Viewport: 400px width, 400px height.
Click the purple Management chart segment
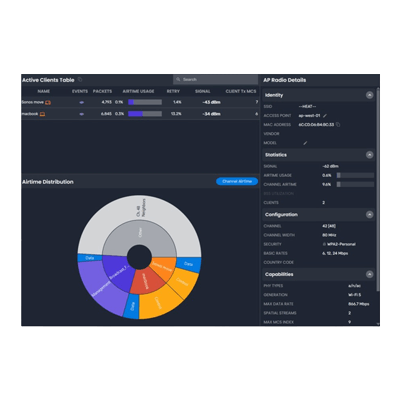[102, 288]
